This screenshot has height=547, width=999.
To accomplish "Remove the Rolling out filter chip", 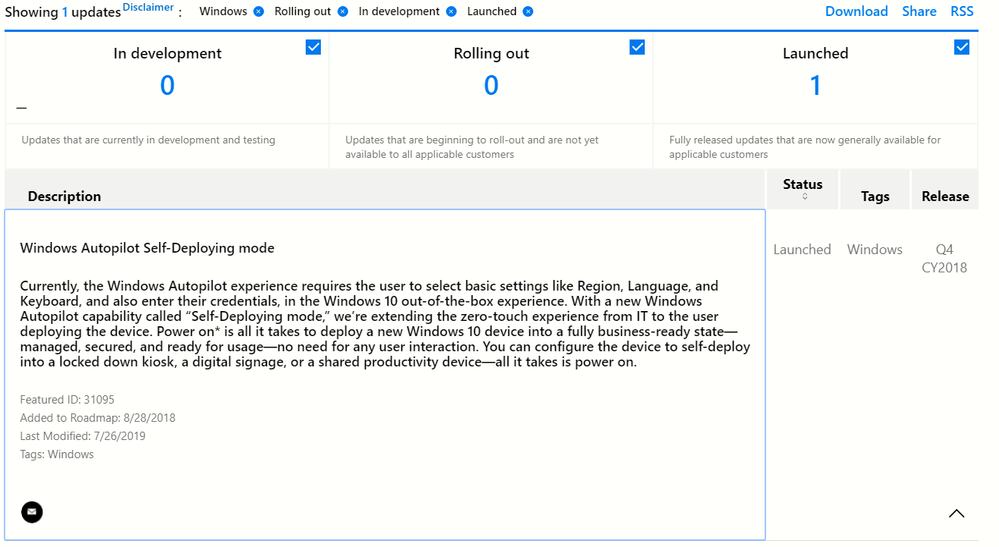I will coord(343,11).
